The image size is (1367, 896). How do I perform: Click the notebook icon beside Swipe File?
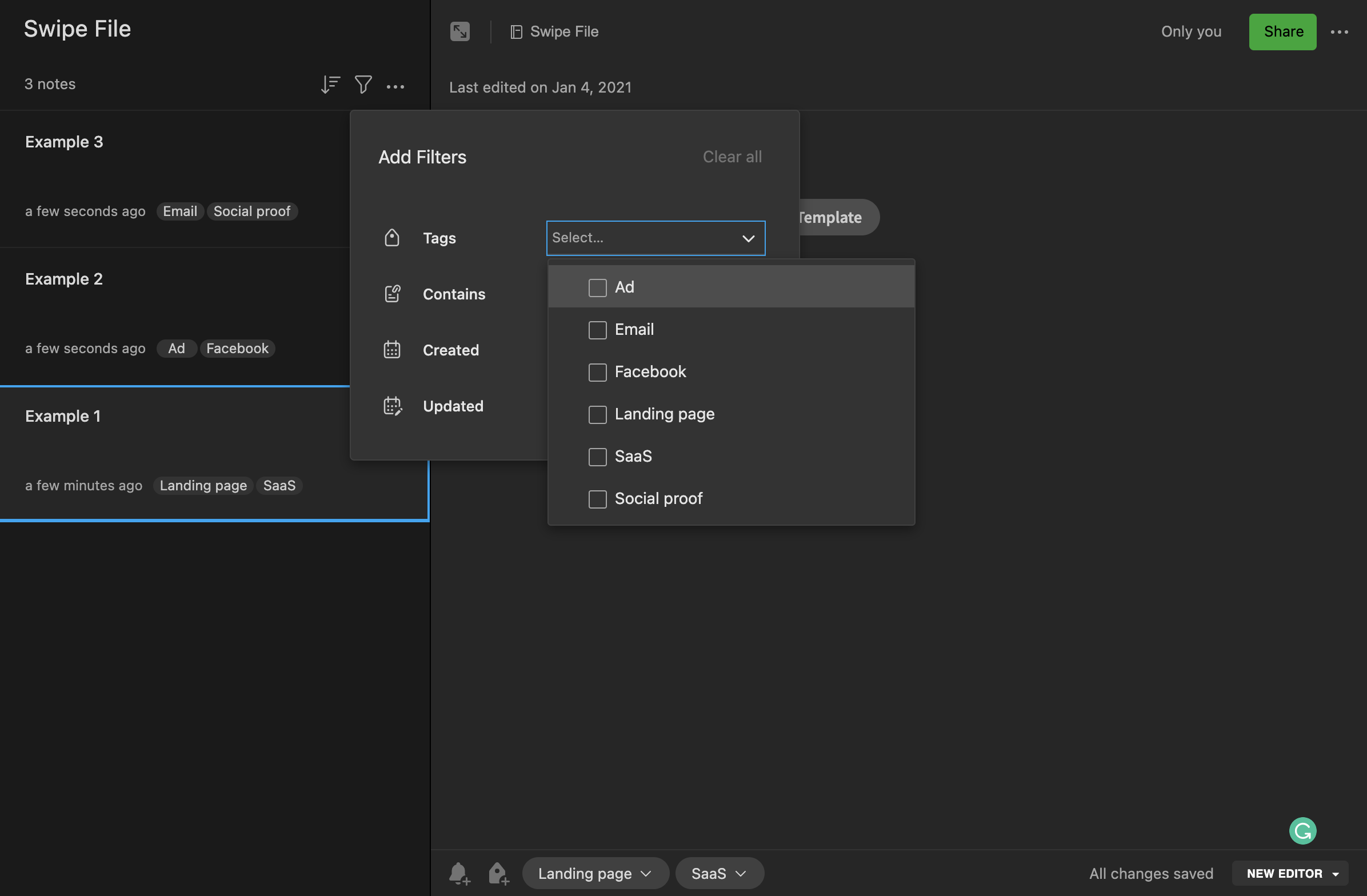516,32
